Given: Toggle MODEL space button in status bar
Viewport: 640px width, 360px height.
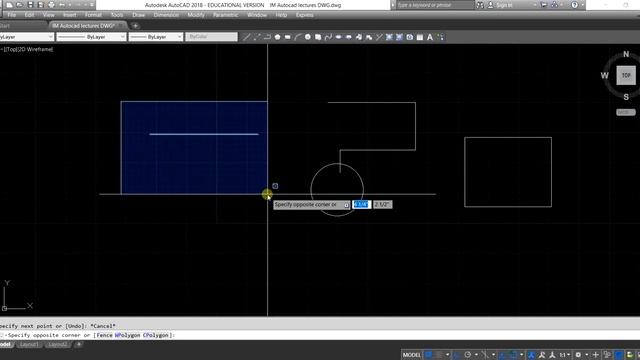Looking at the screenshot, I should pyautogui.click(x=411, y=355).
